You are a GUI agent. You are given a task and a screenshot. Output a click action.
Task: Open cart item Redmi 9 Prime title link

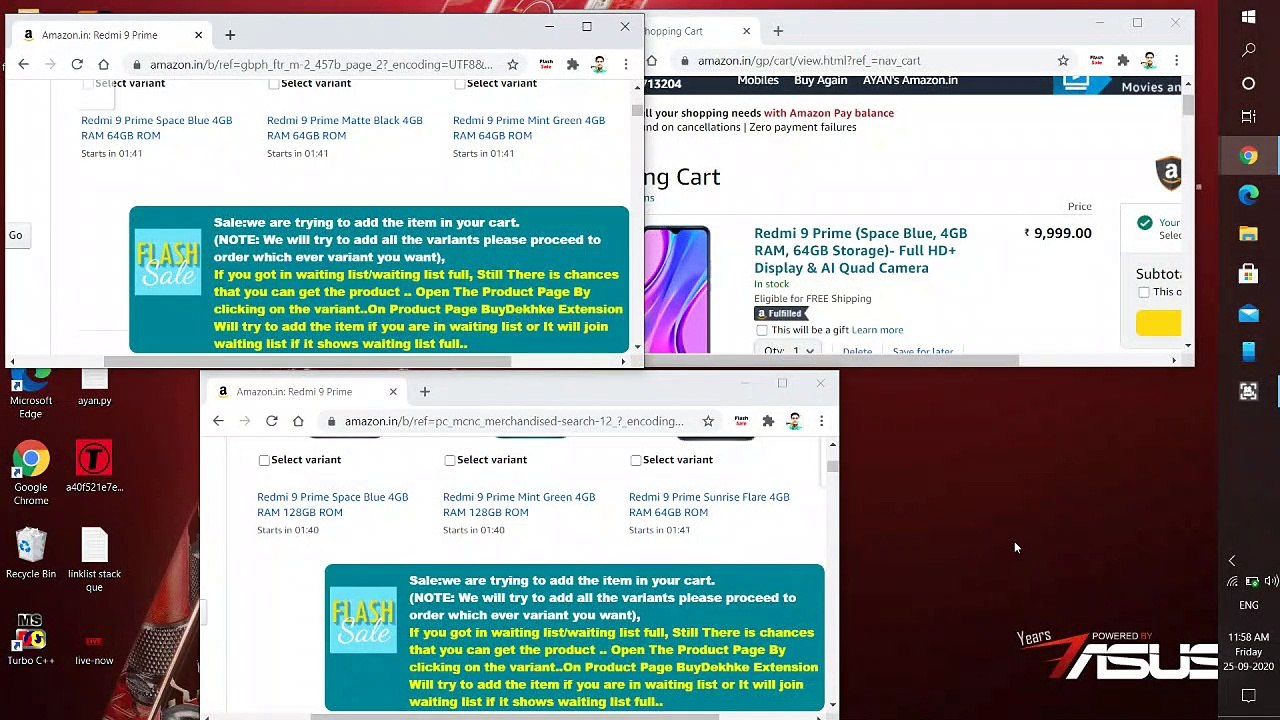pyautogui.click(x=860, y=250)
